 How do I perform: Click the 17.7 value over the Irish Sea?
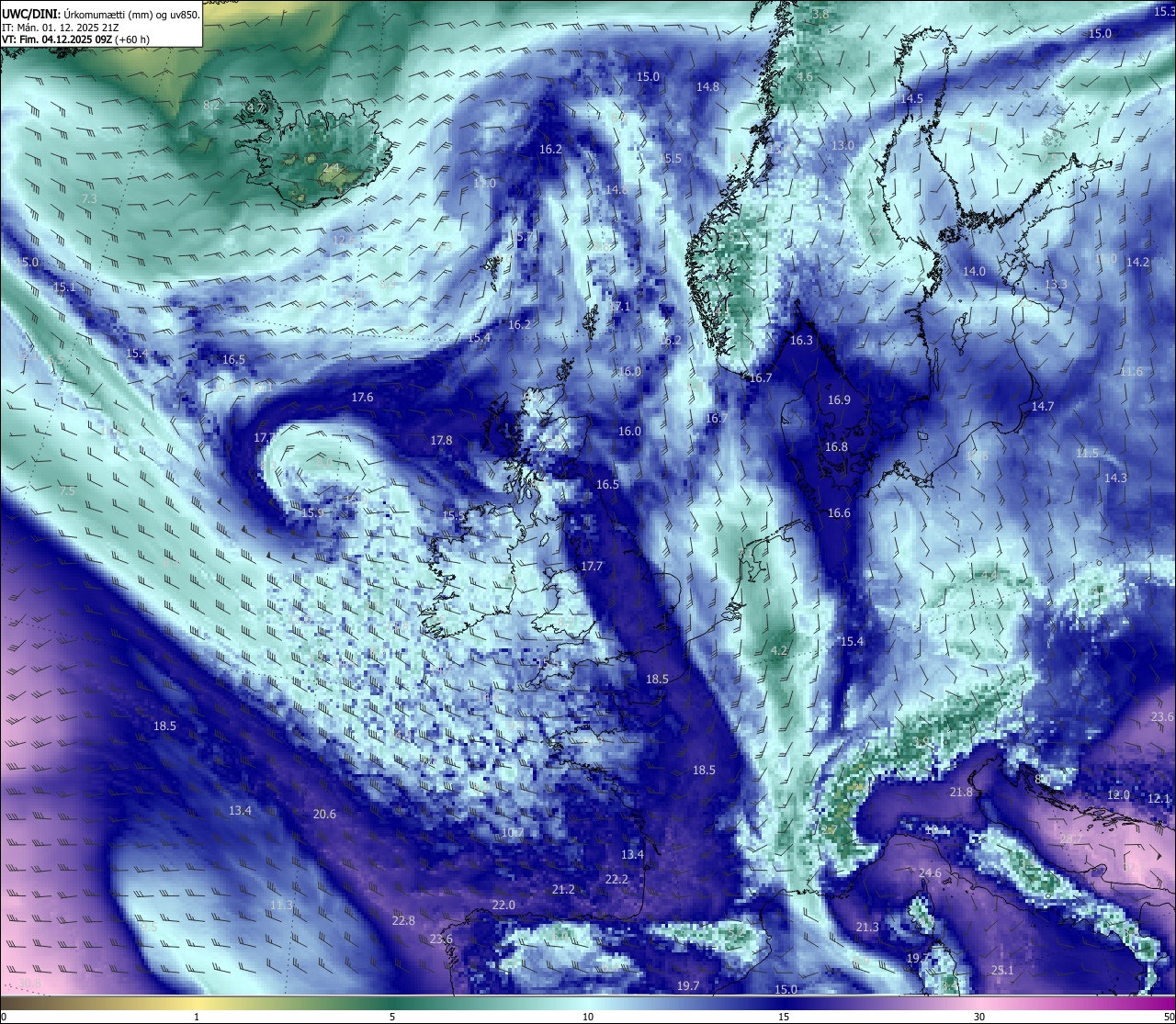pyautogui.click(x=592, y=567)
